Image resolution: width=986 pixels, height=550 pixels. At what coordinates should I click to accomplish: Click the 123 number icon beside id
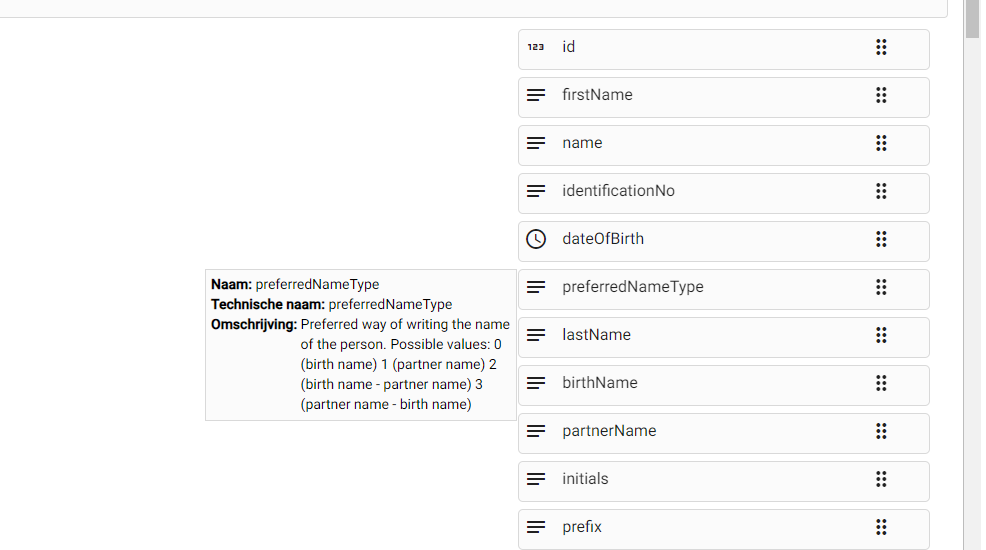point(536,47)
